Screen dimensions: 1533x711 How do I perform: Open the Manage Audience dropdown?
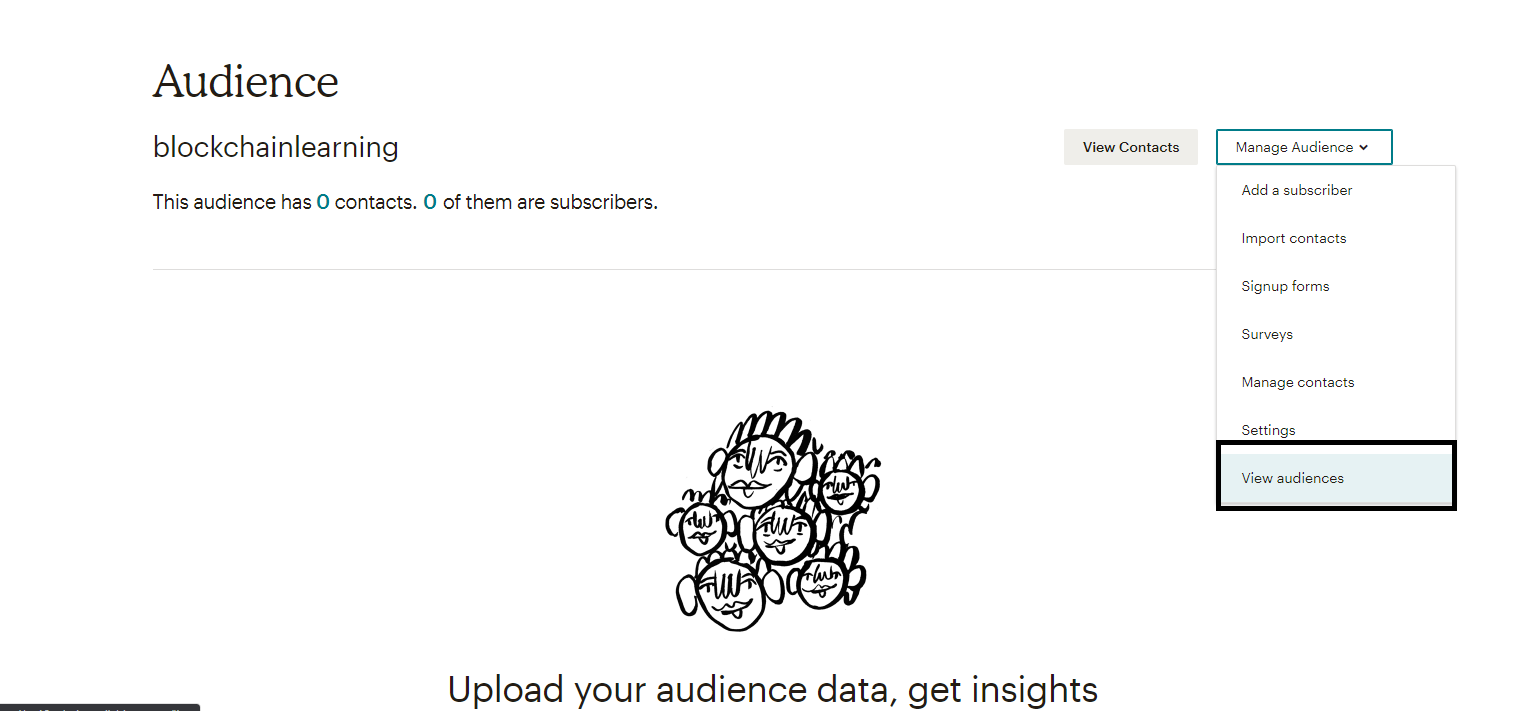pos(1304,147)
